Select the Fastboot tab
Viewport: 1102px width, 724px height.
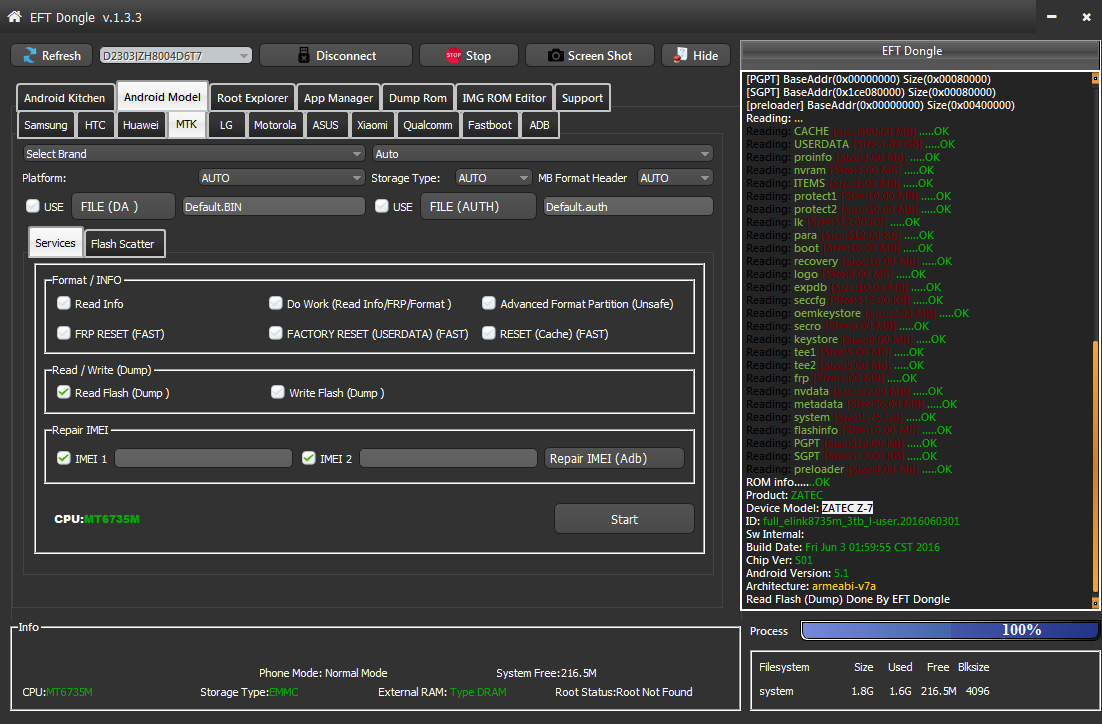490,124
